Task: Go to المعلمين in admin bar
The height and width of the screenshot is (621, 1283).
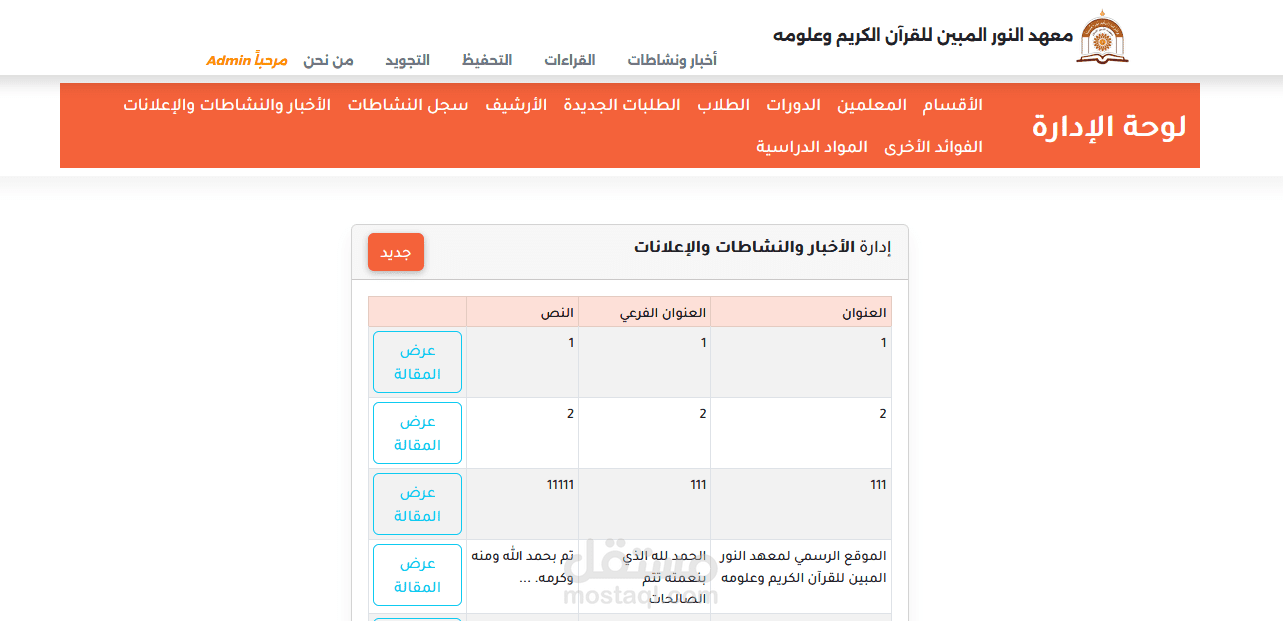Action: click(x=872, y=104)
